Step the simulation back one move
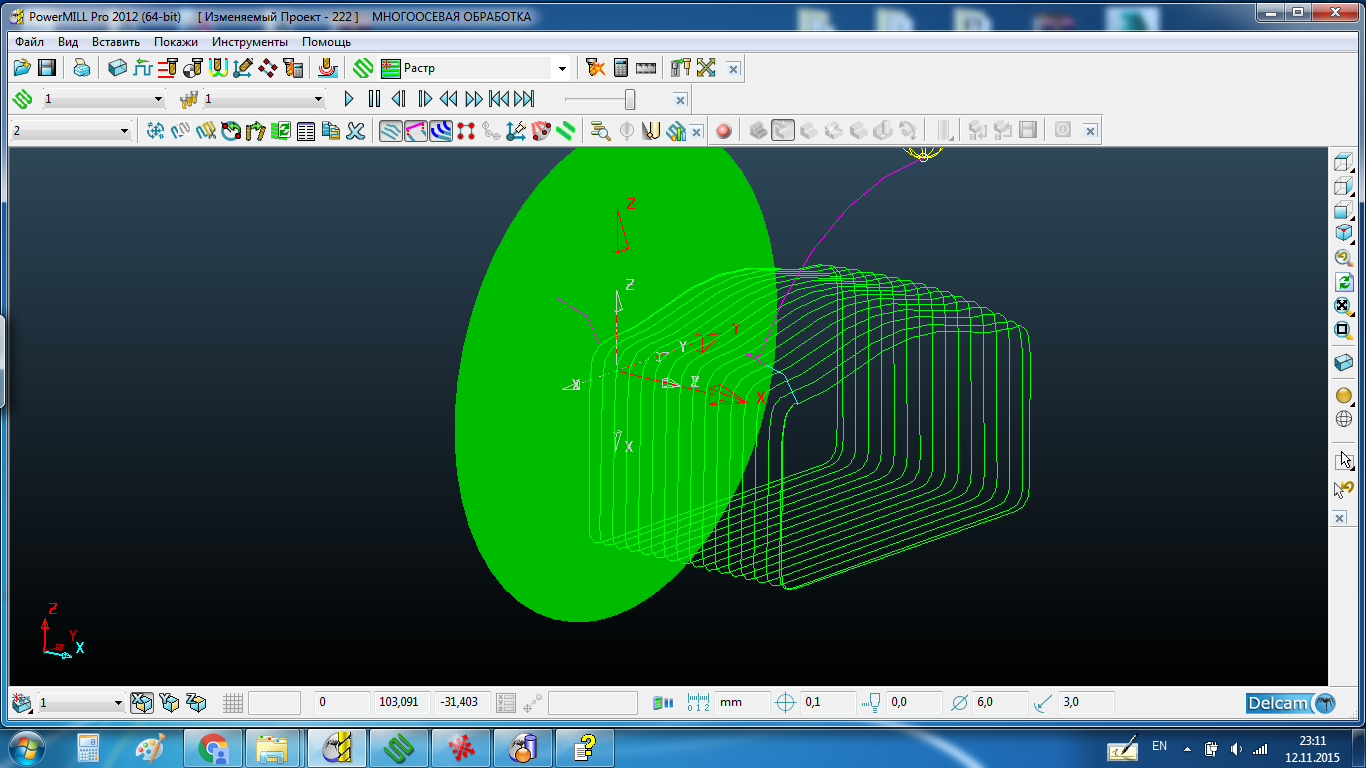Screen dimensions: 1366x768 click(399, 99)
